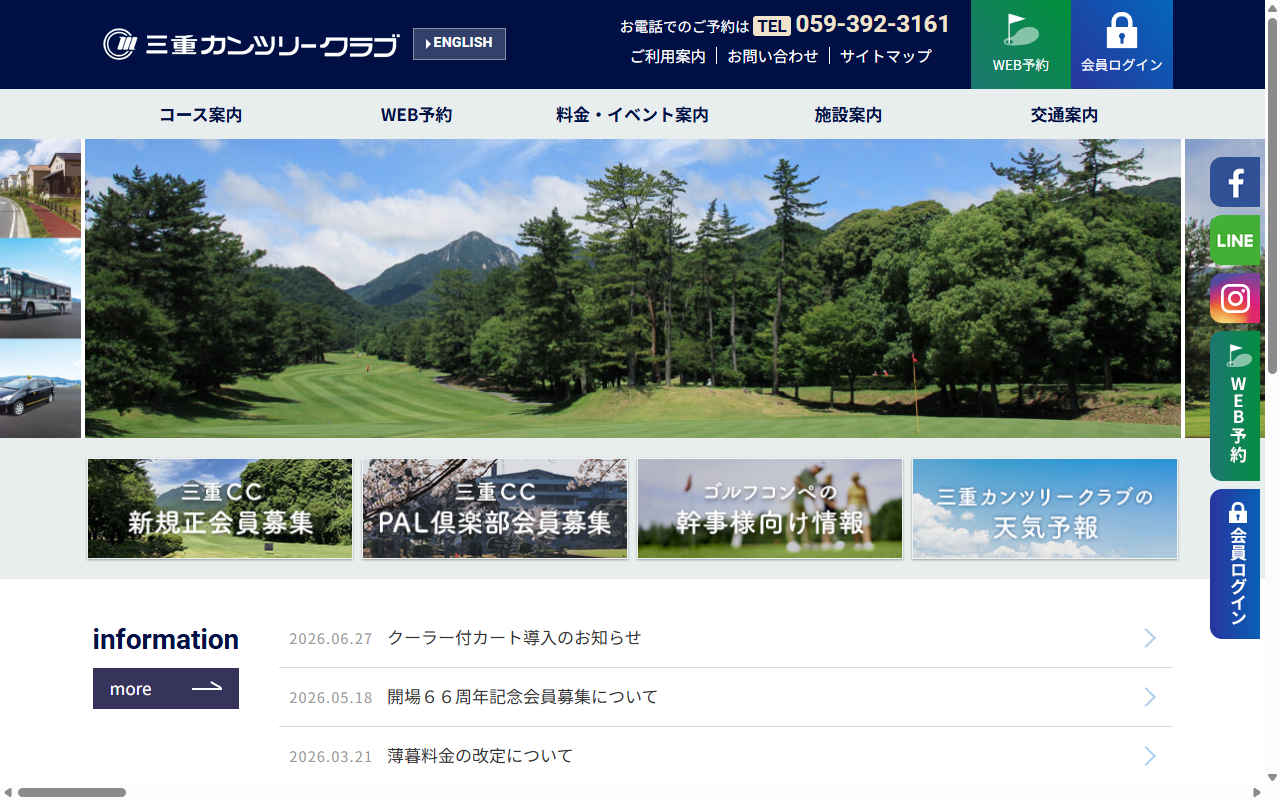
Task: Click the 2026.03.21 news date
Action: click(x=330, y=757)
